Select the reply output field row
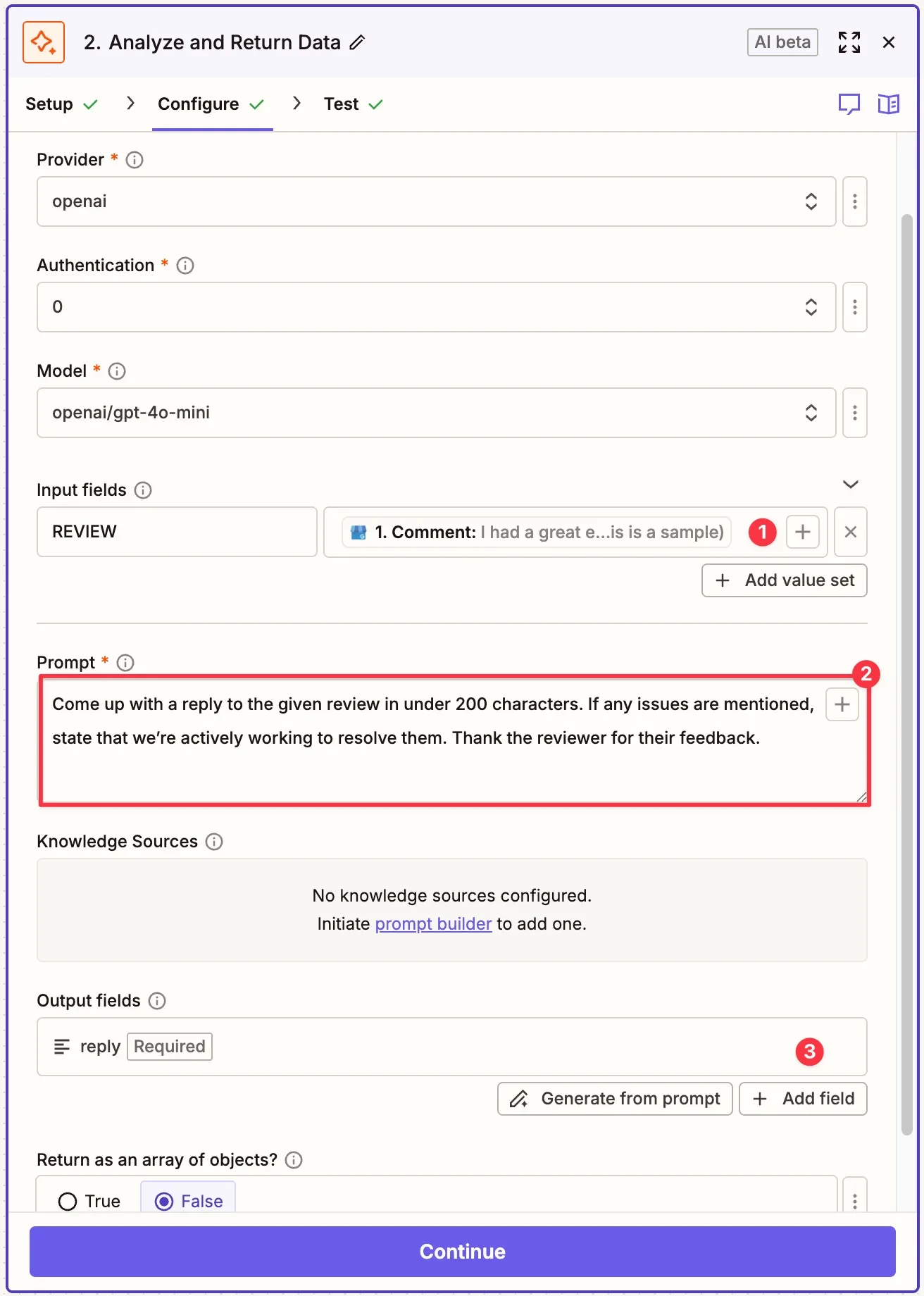The image size is (924, 1296). (452, 1047)
